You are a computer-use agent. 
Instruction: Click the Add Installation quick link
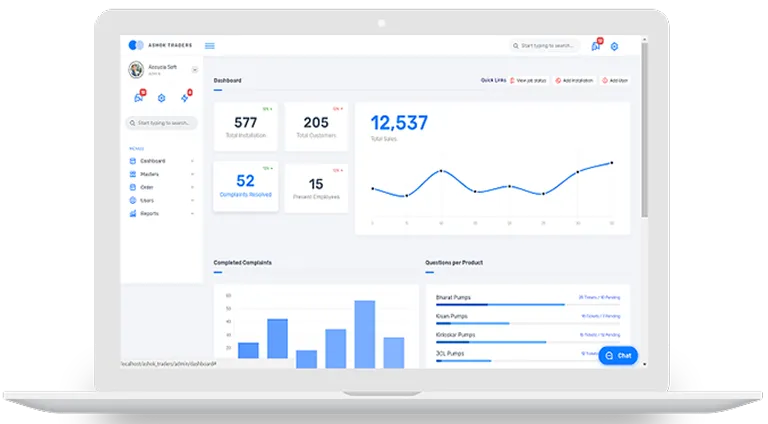click(575, 80)
